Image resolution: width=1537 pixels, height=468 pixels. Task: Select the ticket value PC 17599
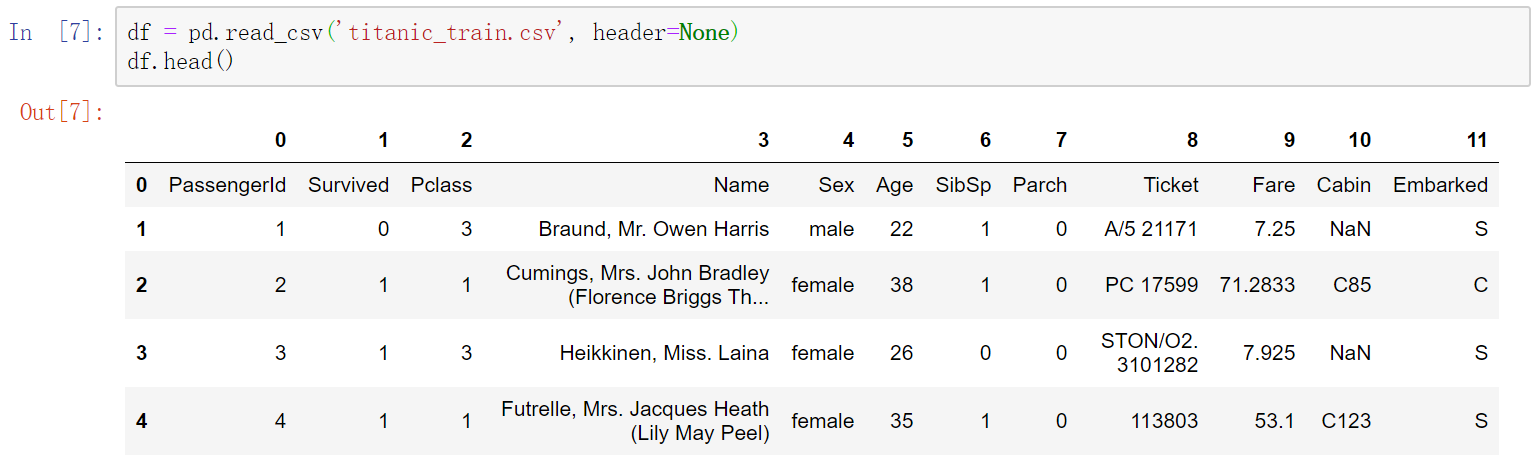tap(1151, 285)
